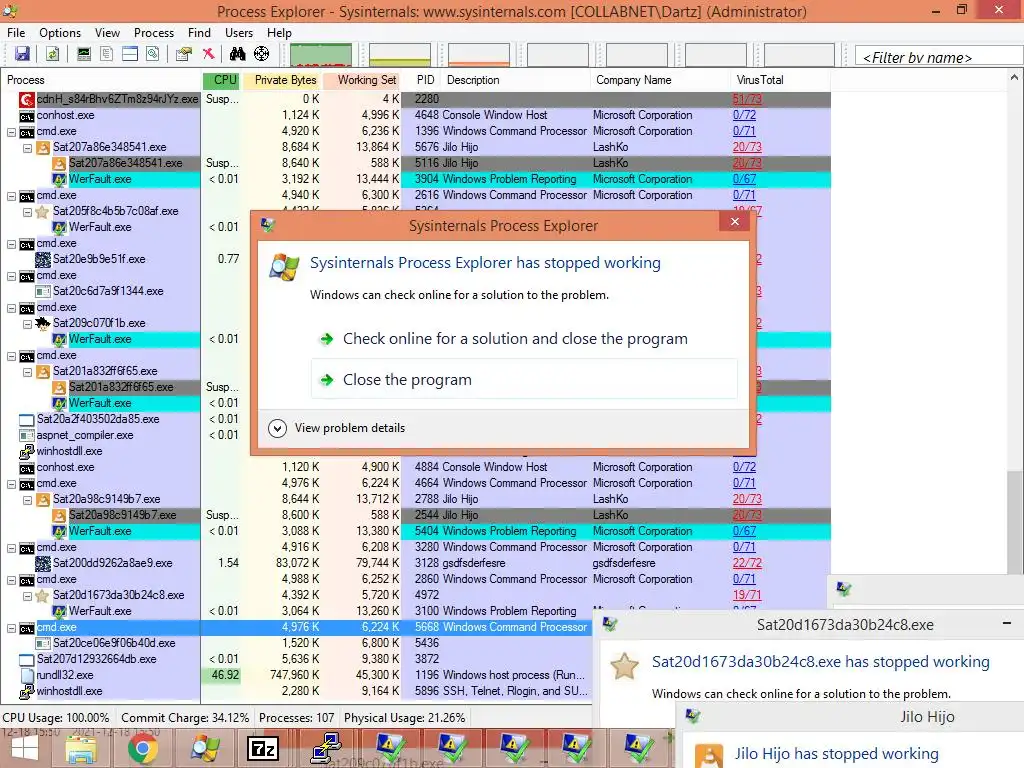Screen dimensions: 1024x768
Task: Click the Save toolbar icon
Action: pyautogui.click(x=22, y=54)
